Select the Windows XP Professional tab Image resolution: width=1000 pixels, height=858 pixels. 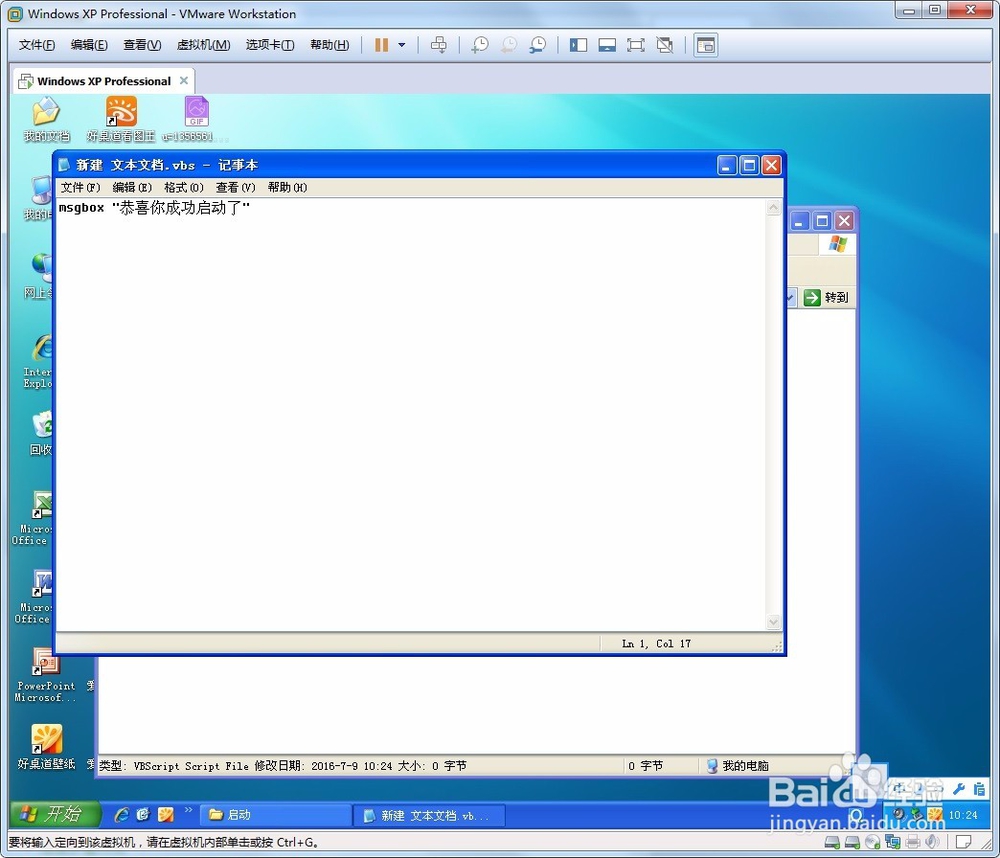(x=103, y=81)
